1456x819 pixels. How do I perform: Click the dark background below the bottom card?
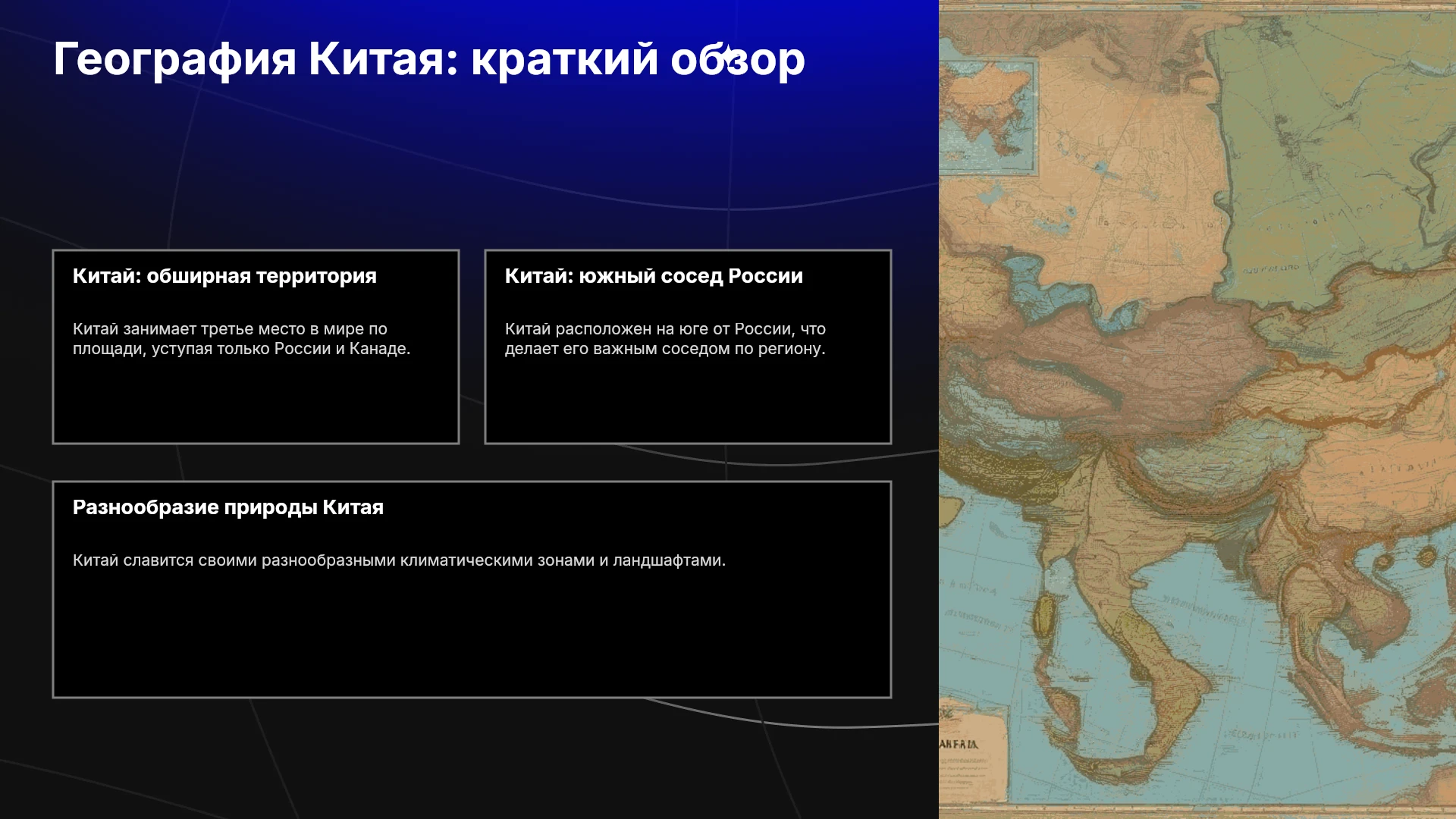470,758
